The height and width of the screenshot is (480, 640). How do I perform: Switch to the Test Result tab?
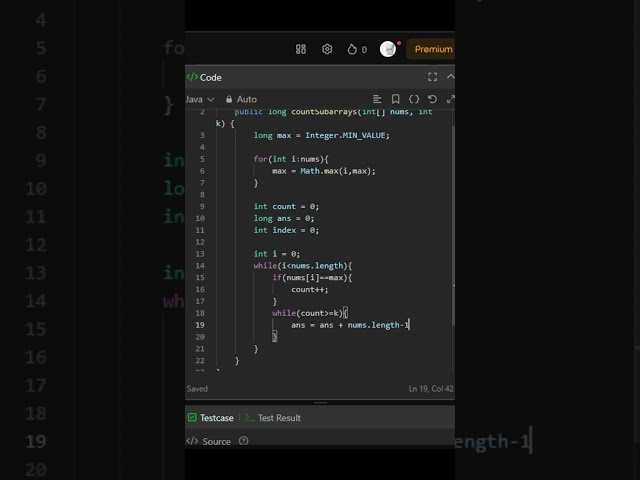[x=273, y=418]
